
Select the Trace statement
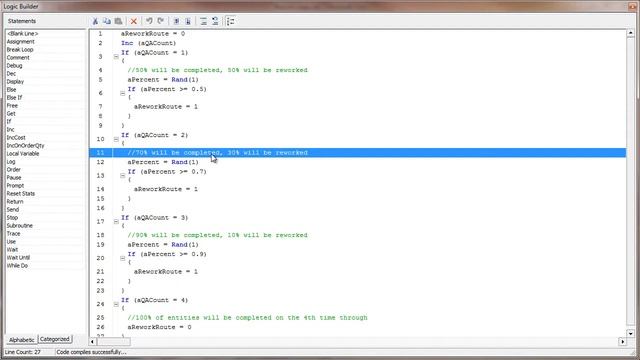point(13,233)
